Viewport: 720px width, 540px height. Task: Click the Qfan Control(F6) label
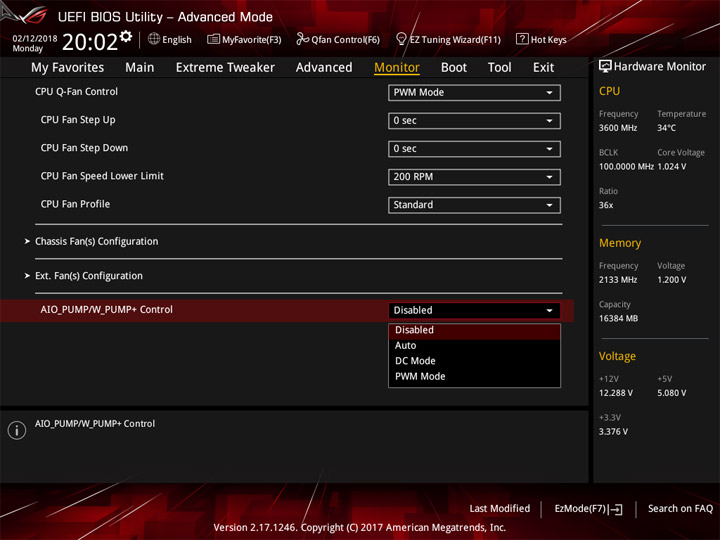pos(345,40)
